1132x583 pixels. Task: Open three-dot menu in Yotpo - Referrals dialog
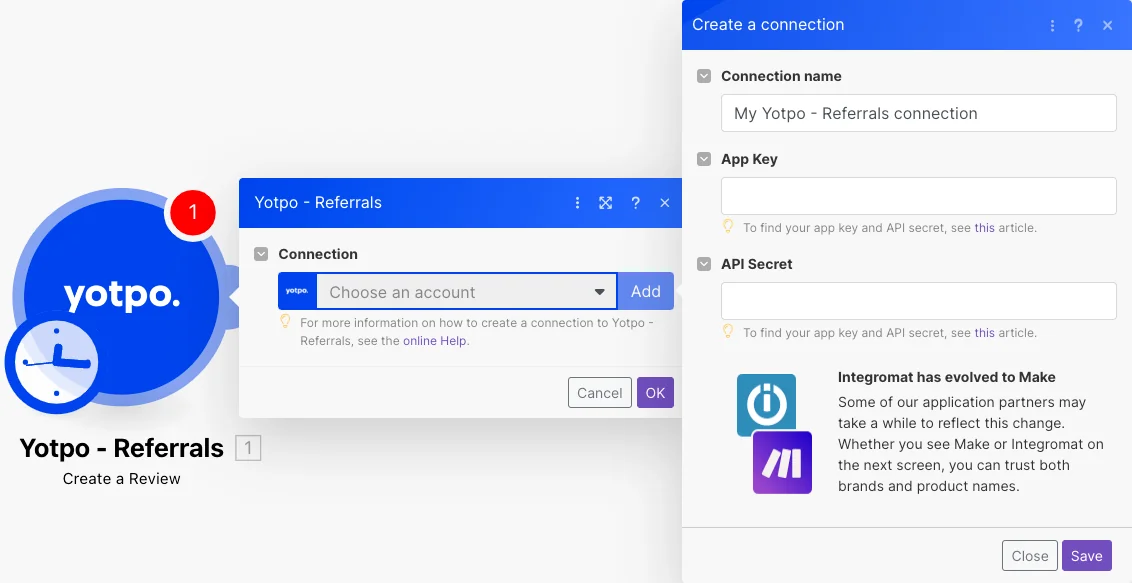click(577, 203)
